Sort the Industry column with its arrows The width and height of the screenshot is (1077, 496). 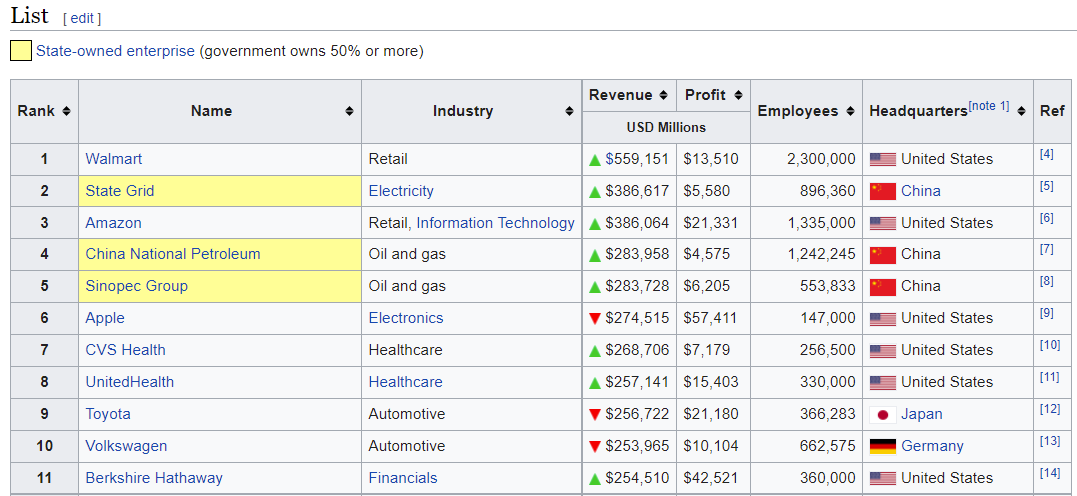(569, 111)
